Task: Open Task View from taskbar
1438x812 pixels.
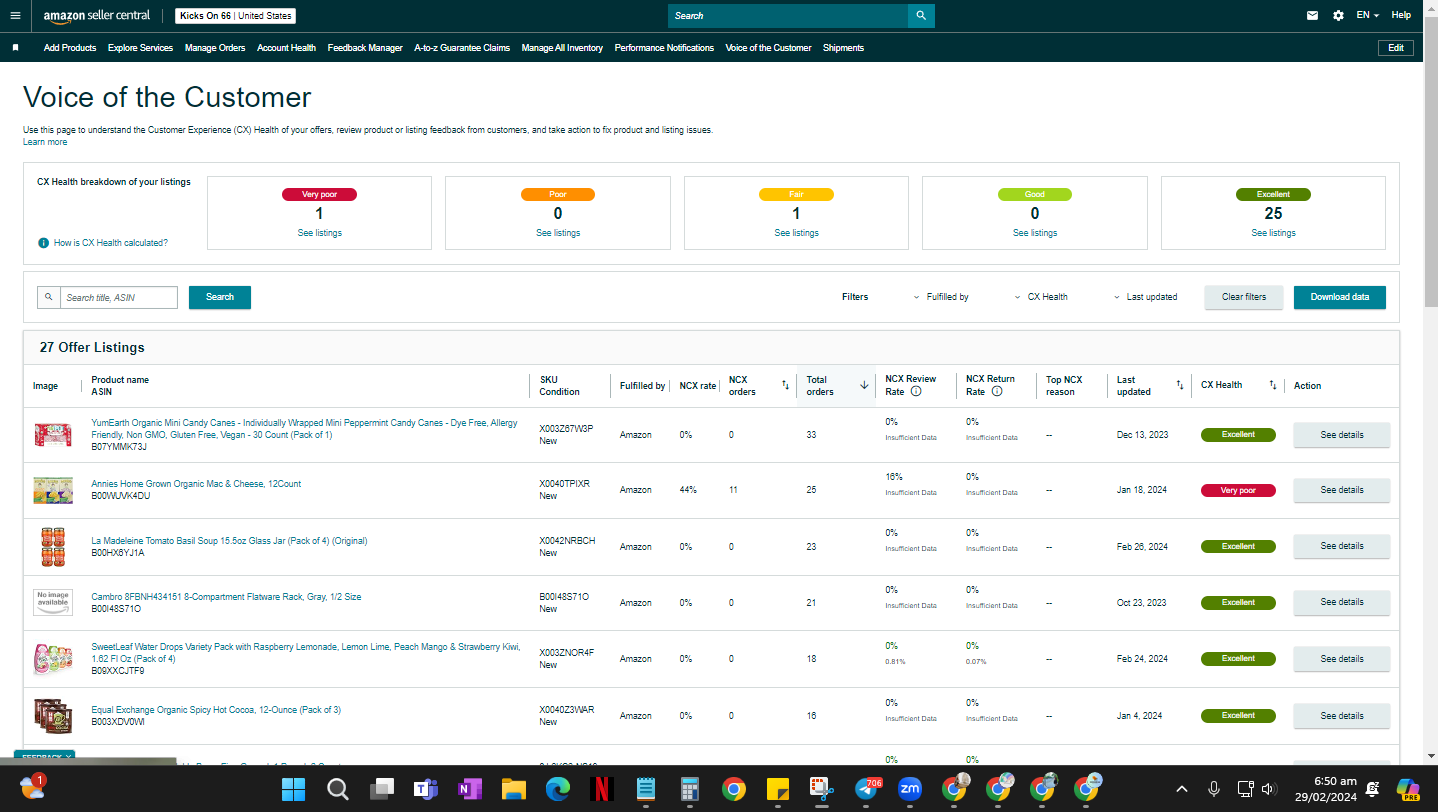Action: pos(382,789)
